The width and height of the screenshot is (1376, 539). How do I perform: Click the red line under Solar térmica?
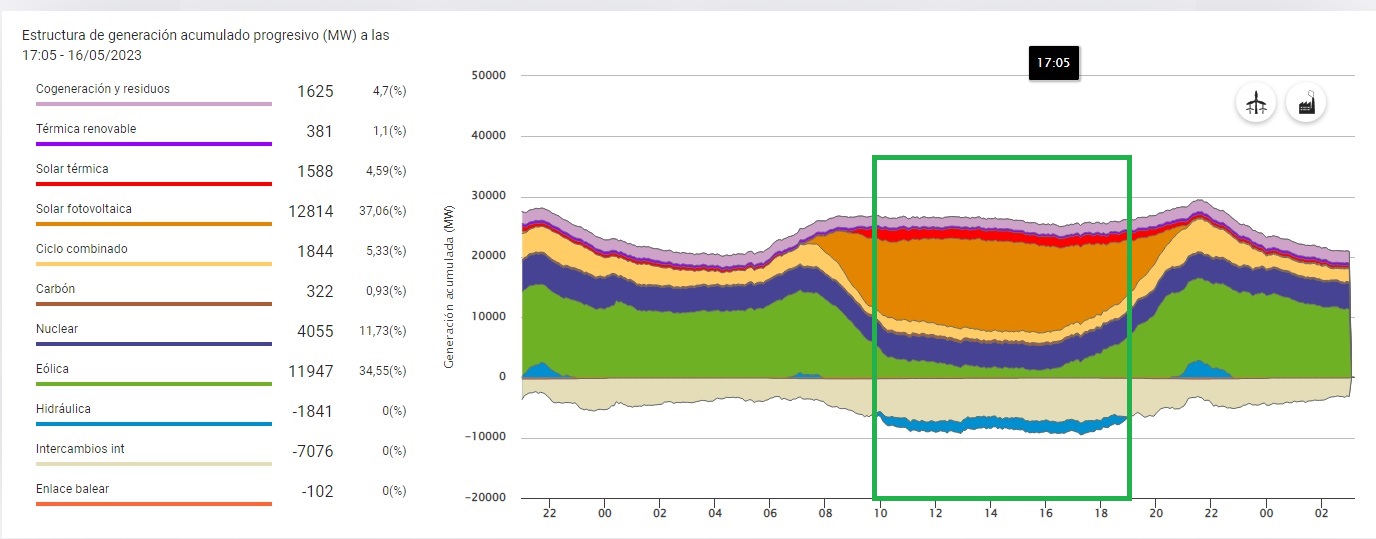(154, 184)
